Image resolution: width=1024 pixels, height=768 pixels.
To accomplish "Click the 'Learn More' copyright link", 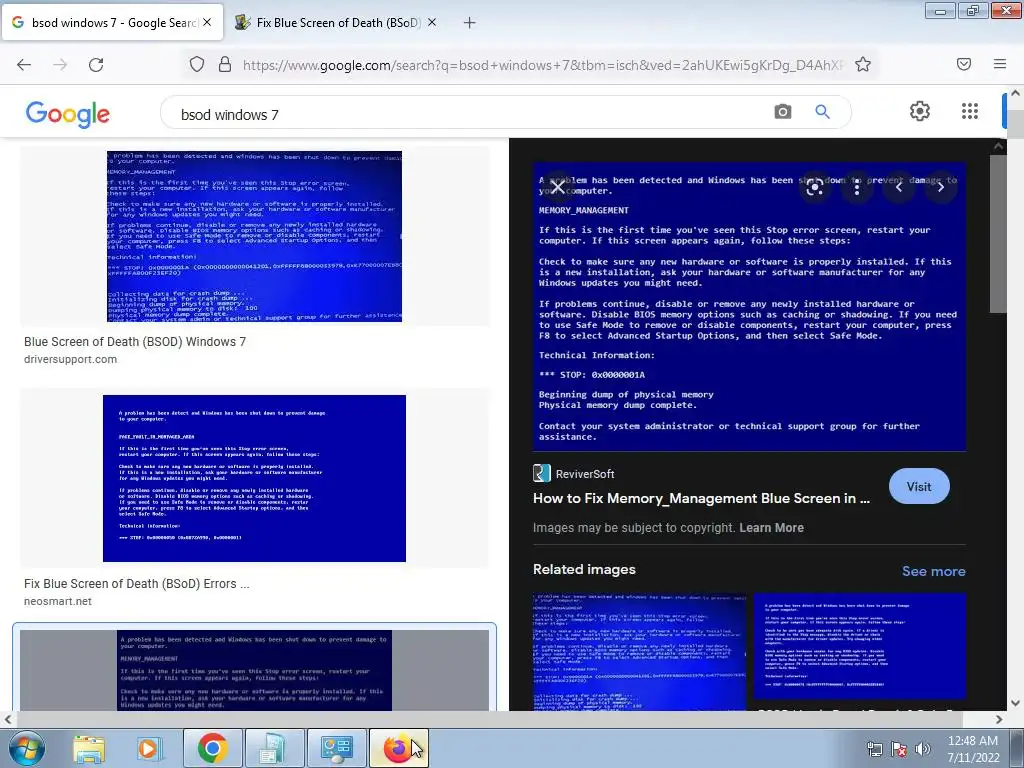I will click(x=771, y=528).
